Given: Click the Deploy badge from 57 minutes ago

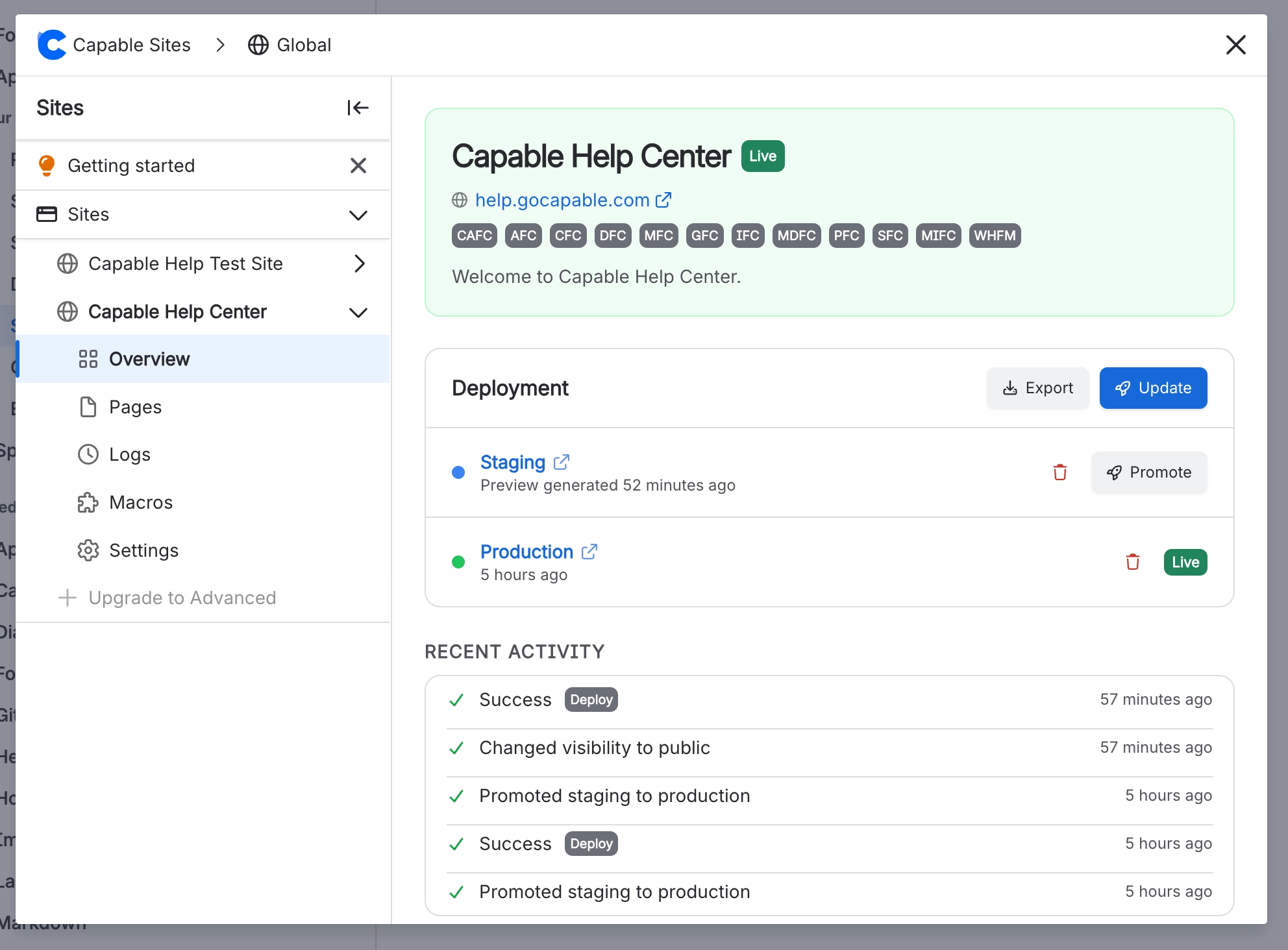Looking at the screenshot, I should point(591,700).
